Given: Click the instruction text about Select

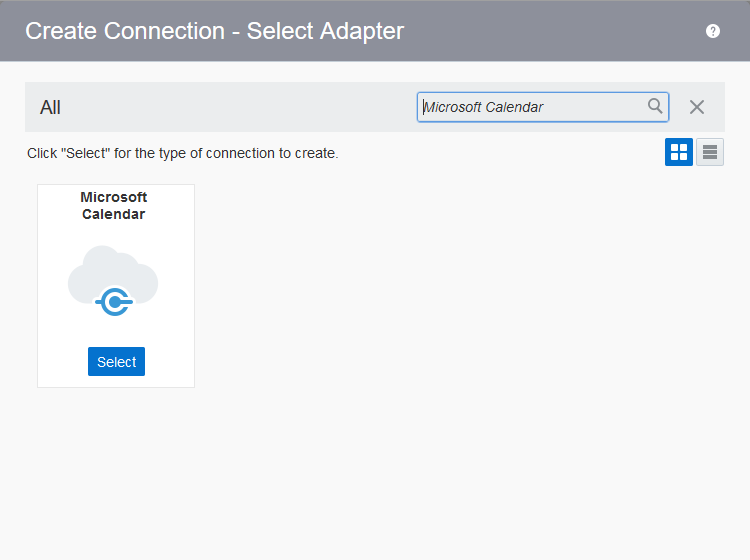Looking at the screenshot, I should tap(182, 153).
